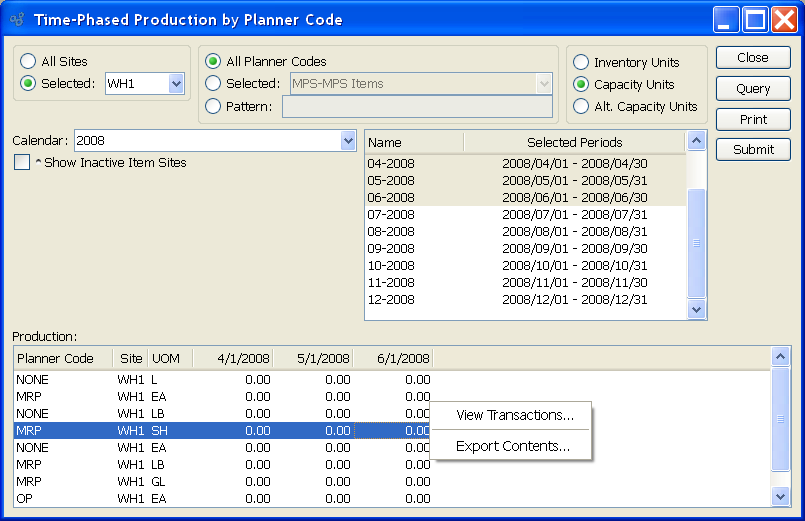The height and width of the screenshot is (521, 805).
Task: Select the All Sites radio button
Action: point(28,62)
